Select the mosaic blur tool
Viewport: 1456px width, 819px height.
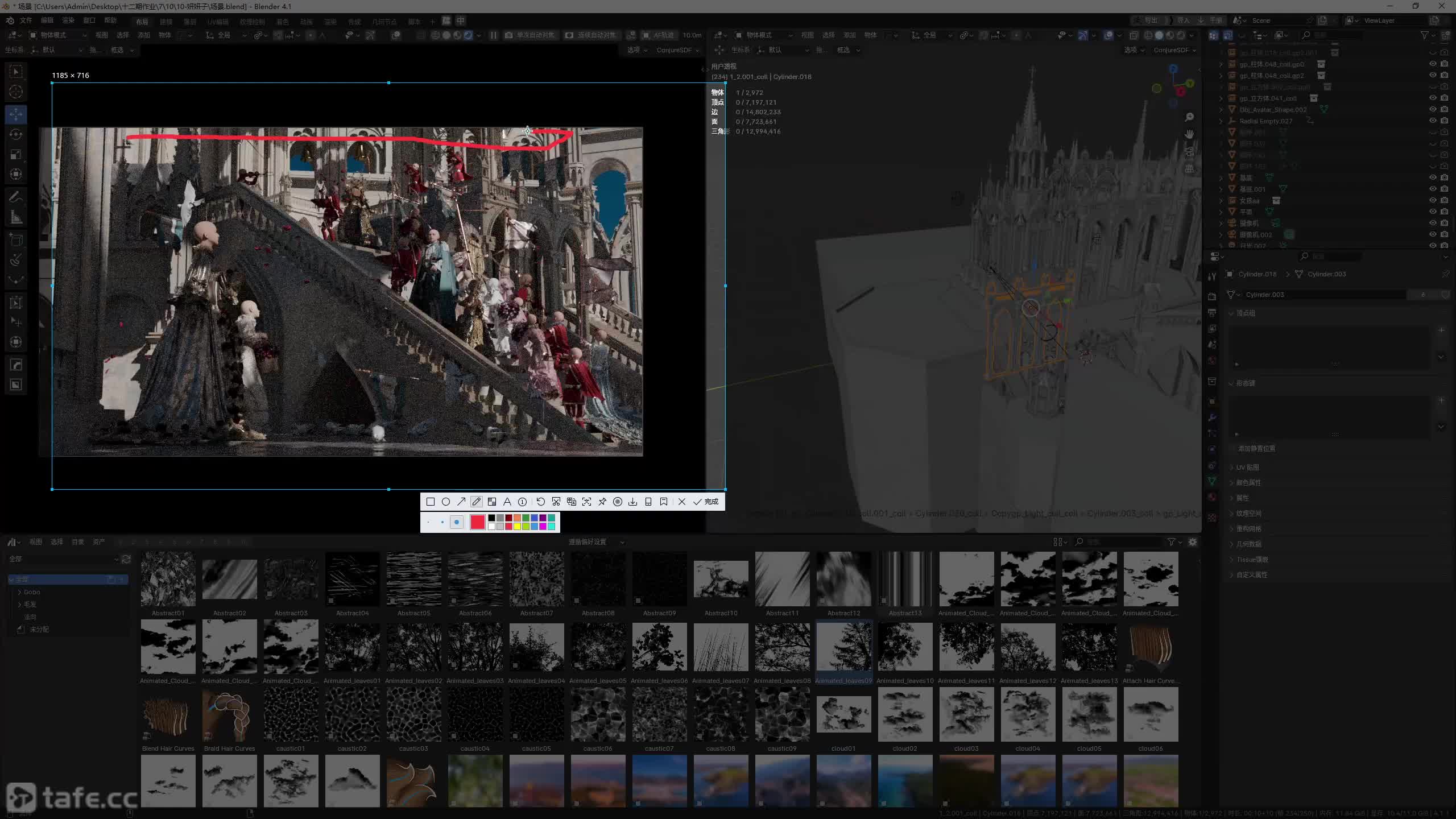point(492,502)
